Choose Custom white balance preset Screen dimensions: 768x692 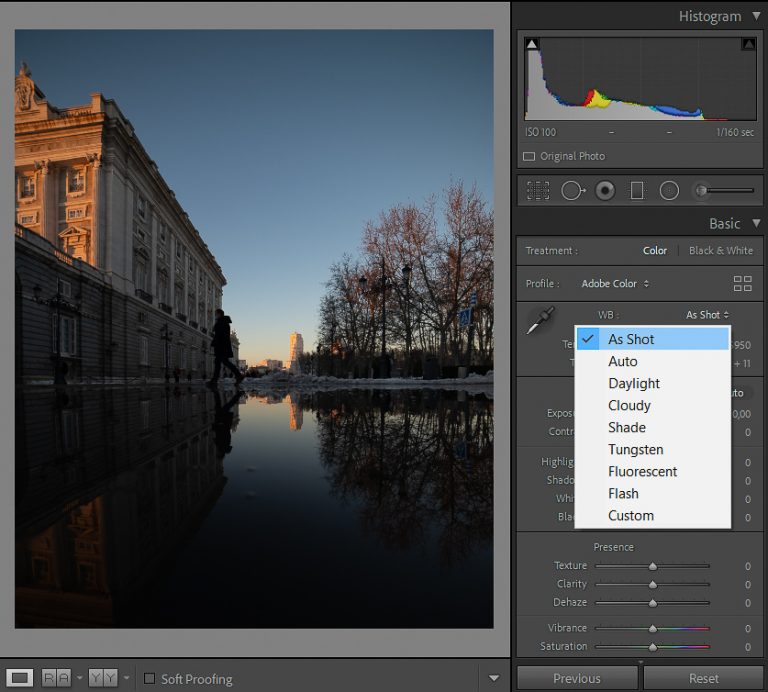653,515
